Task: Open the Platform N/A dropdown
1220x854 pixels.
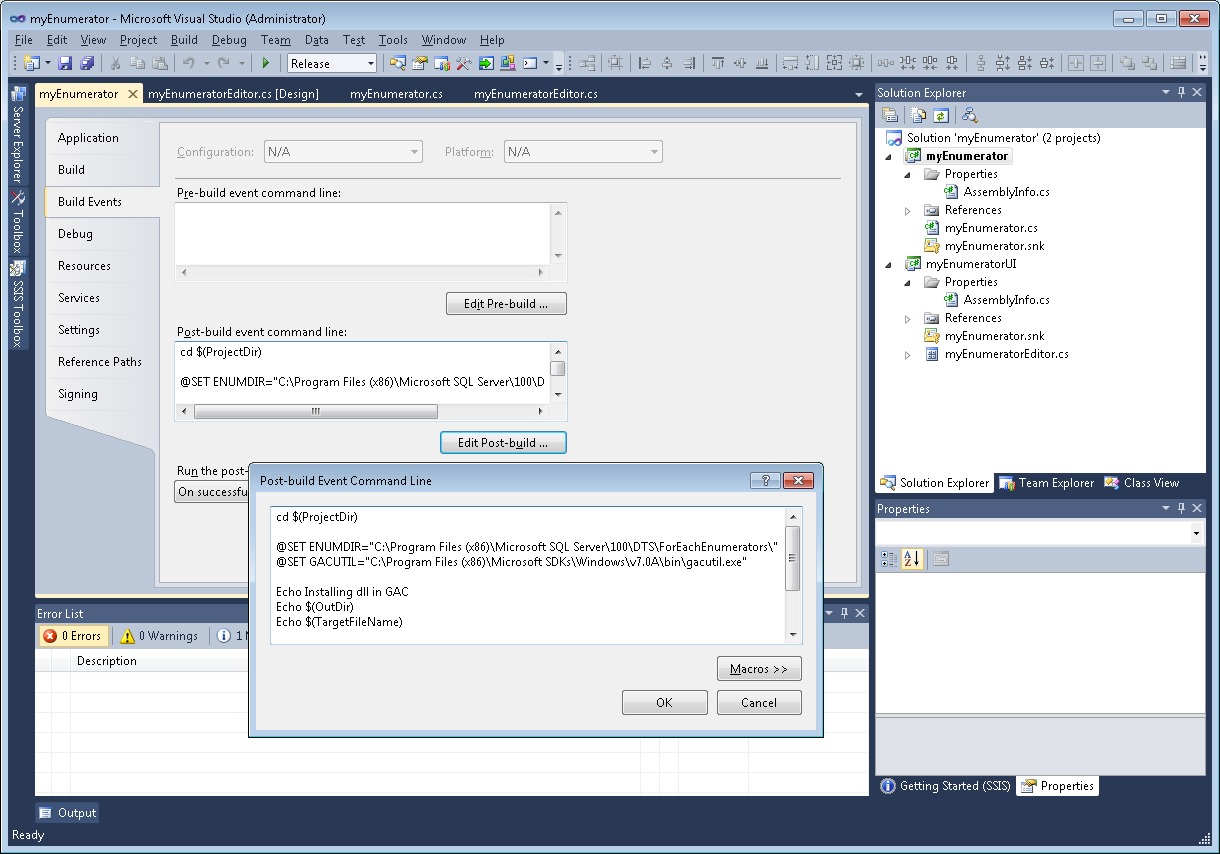Action: pyautogui.click(x=583, y=152)
